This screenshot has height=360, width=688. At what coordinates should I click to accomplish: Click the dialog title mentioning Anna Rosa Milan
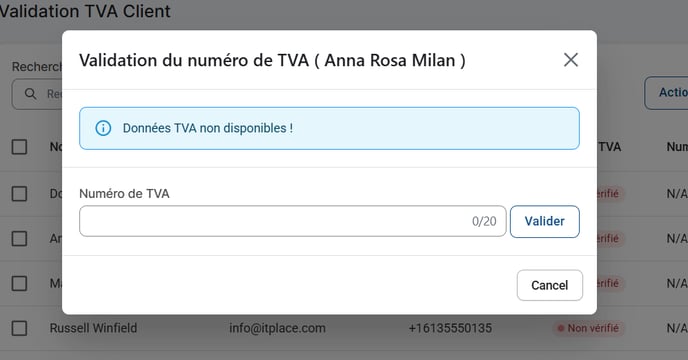[x=272, y=60]
